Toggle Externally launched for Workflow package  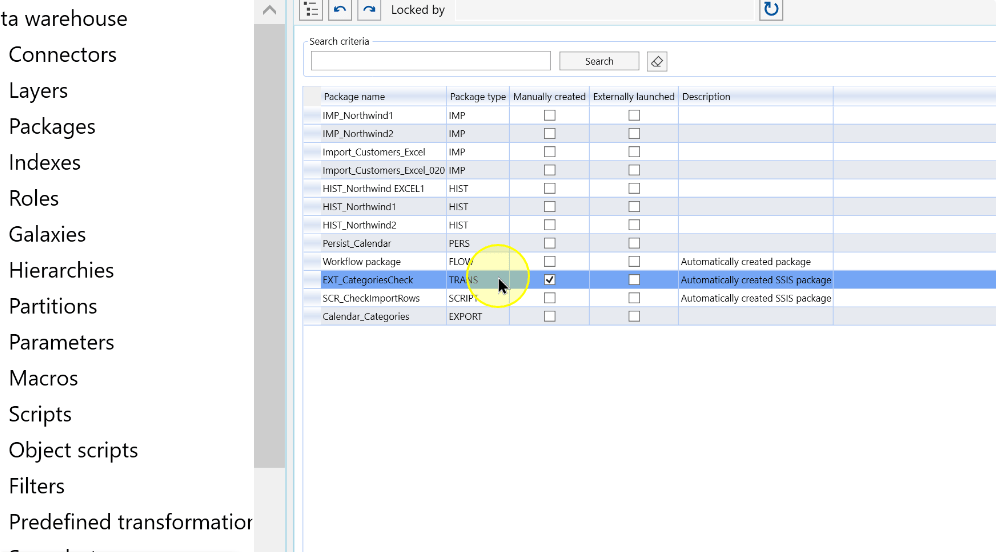click(634, 262)
